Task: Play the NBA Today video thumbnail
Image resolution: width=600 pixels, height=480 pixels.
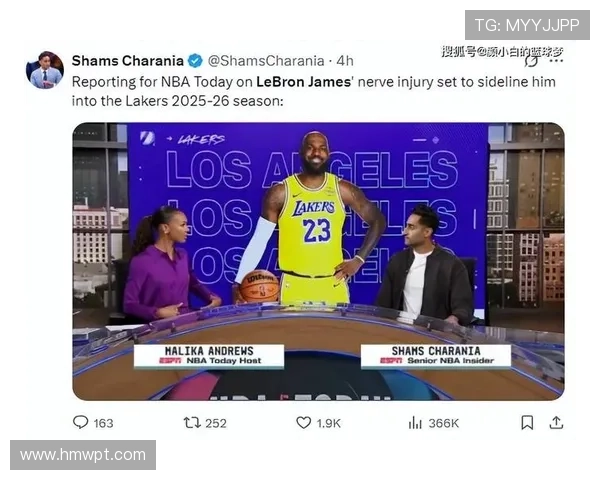Action: point(318,261)
